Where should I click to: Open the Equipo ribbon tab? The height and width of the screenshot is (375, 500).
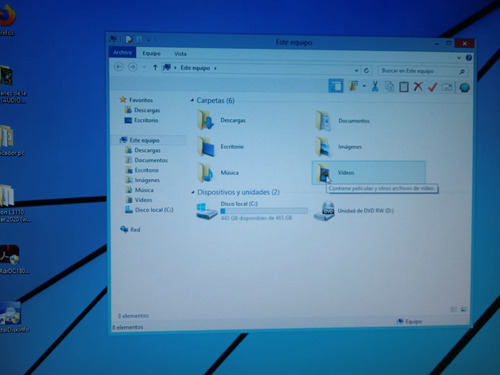151,53
